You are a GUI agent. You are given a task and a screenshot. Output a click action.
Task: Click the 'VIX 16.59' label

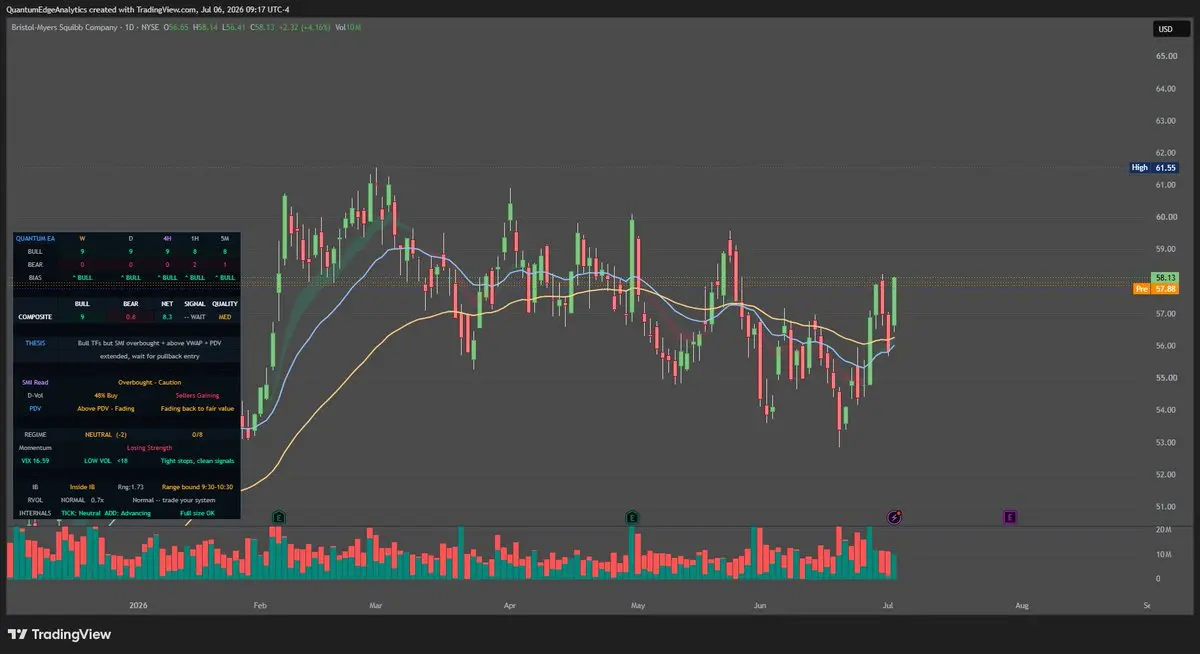[x=35, y=460]
